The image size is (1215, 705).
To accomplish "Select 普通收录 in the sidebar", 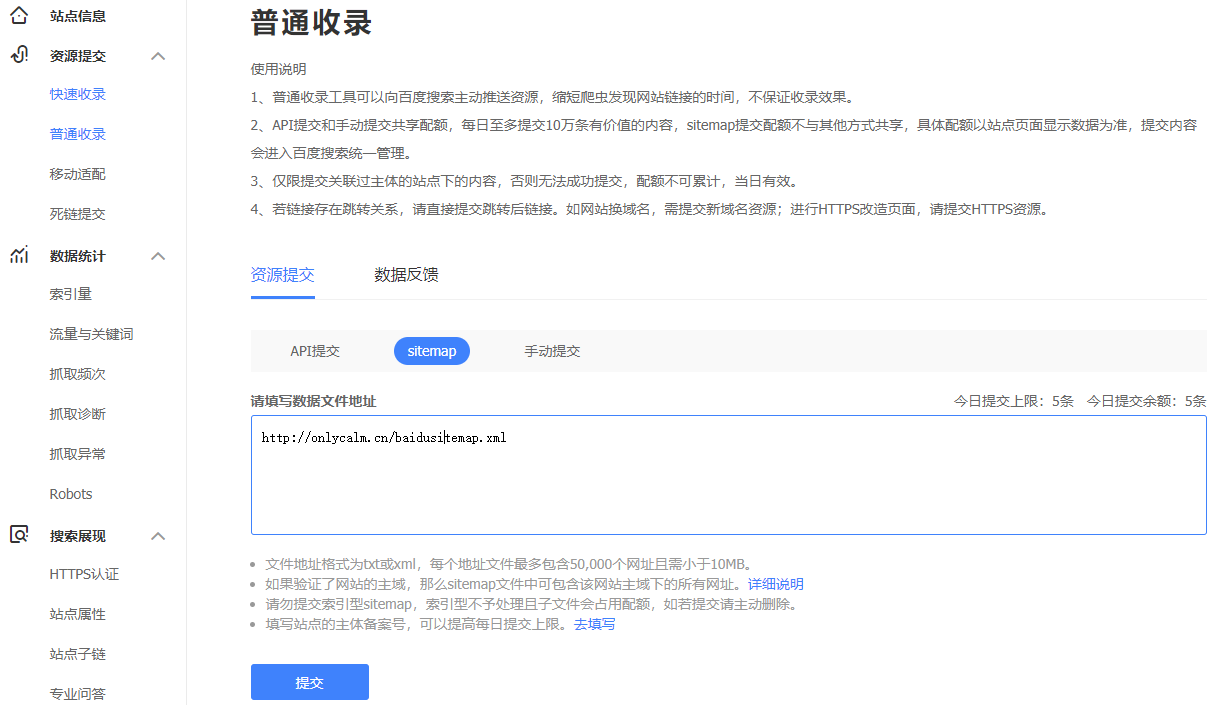I will pos(78,134).
